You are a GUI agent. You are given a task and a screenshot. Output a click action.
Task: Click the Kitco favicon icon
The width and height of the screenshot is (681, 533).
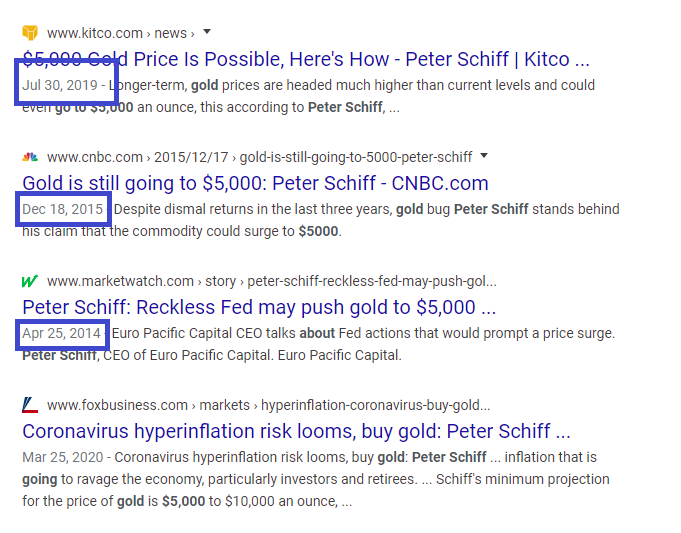click(x=30, y=33)
